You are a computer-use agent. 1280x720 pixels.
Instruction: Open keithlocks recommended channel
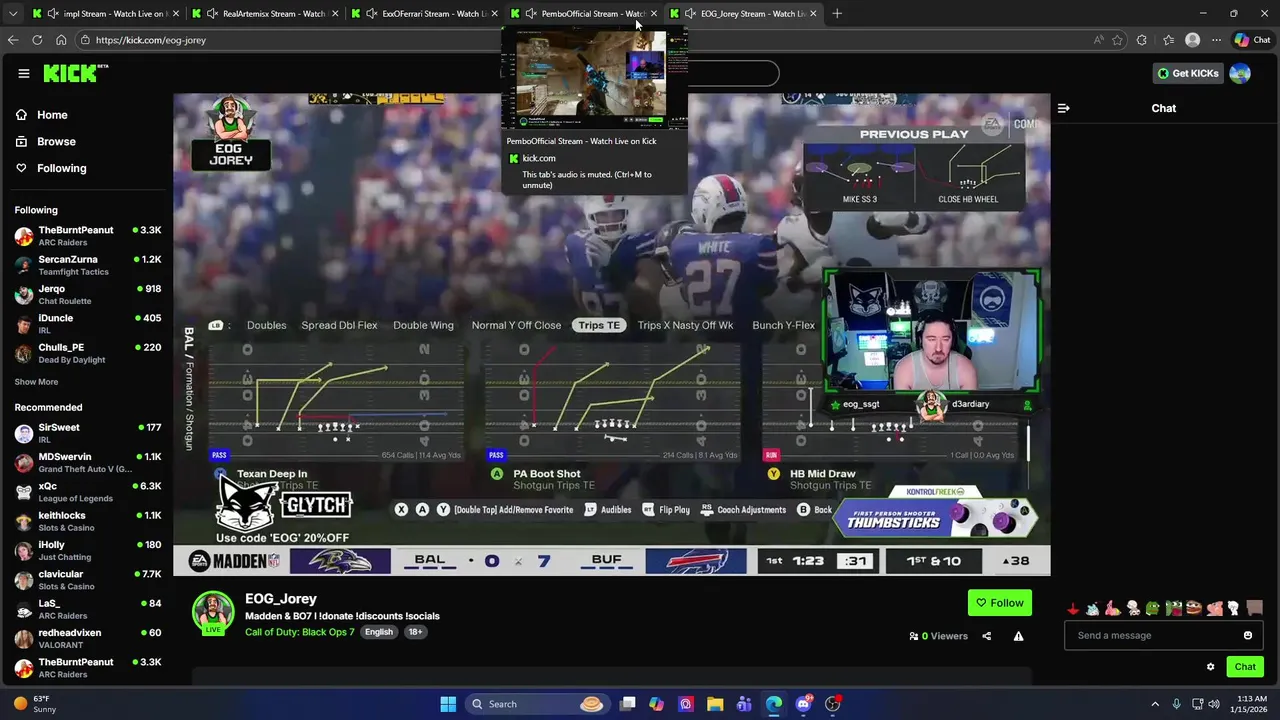[x=88, y=521]
